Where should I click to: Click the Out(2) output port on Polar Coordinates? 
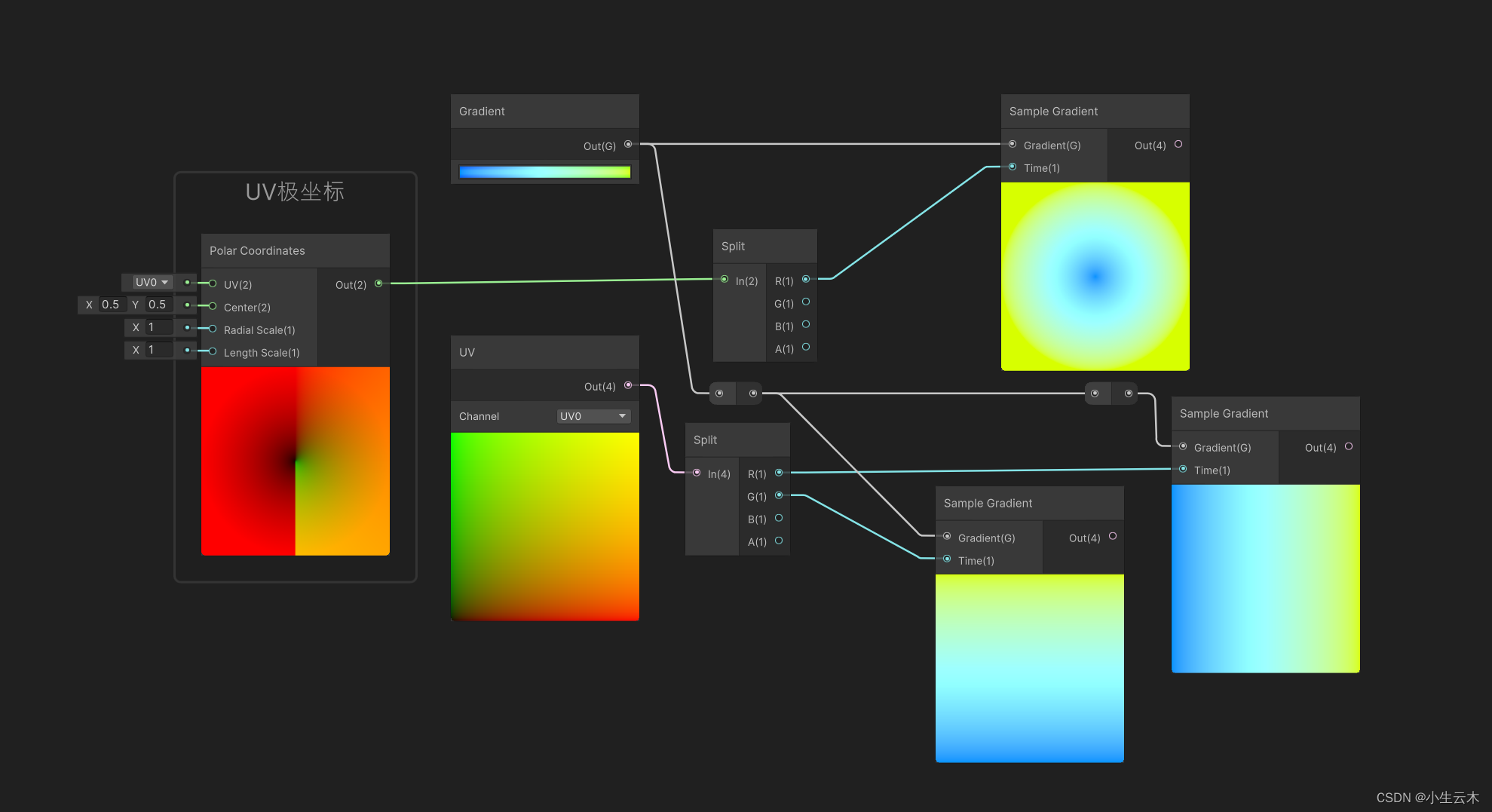378,283
